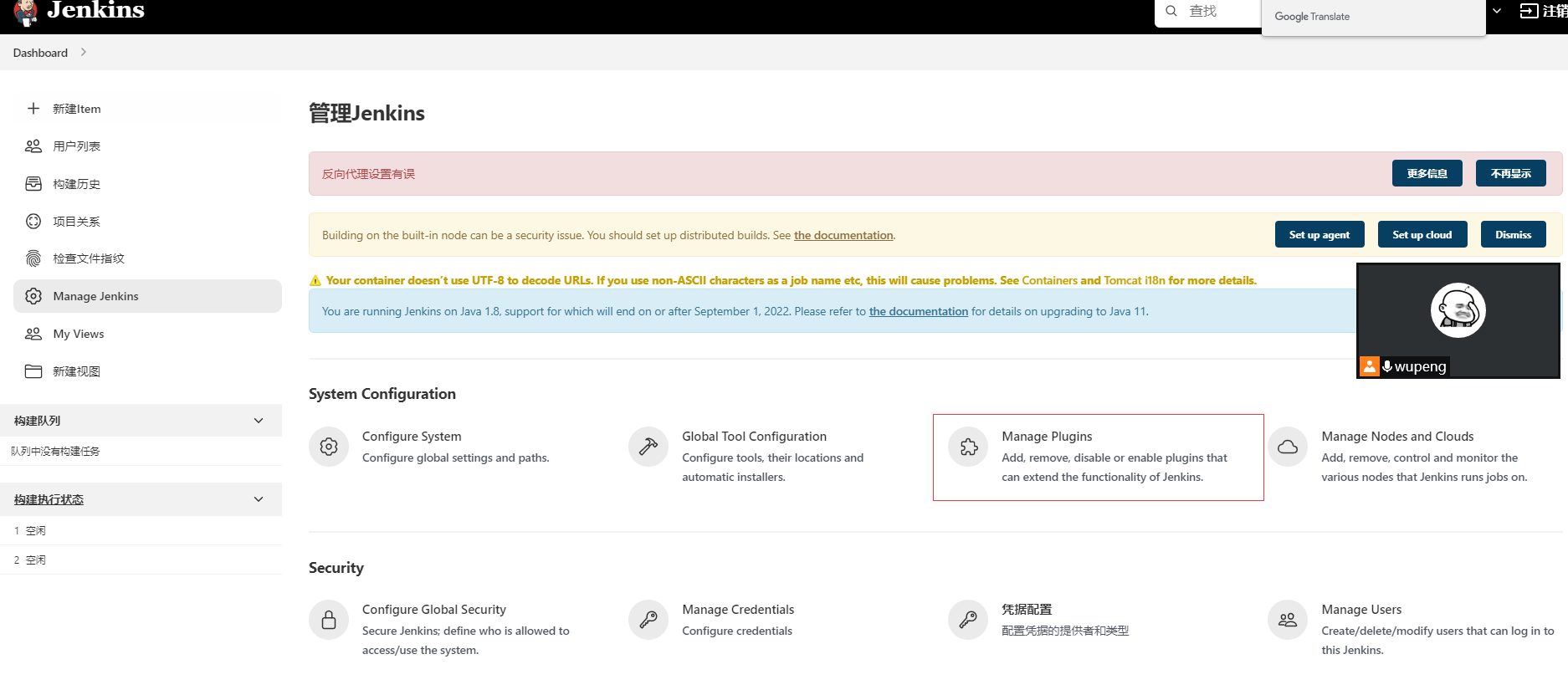
Task: Open the documentation link about Java 11 upgrade
Action: (919, 311)
